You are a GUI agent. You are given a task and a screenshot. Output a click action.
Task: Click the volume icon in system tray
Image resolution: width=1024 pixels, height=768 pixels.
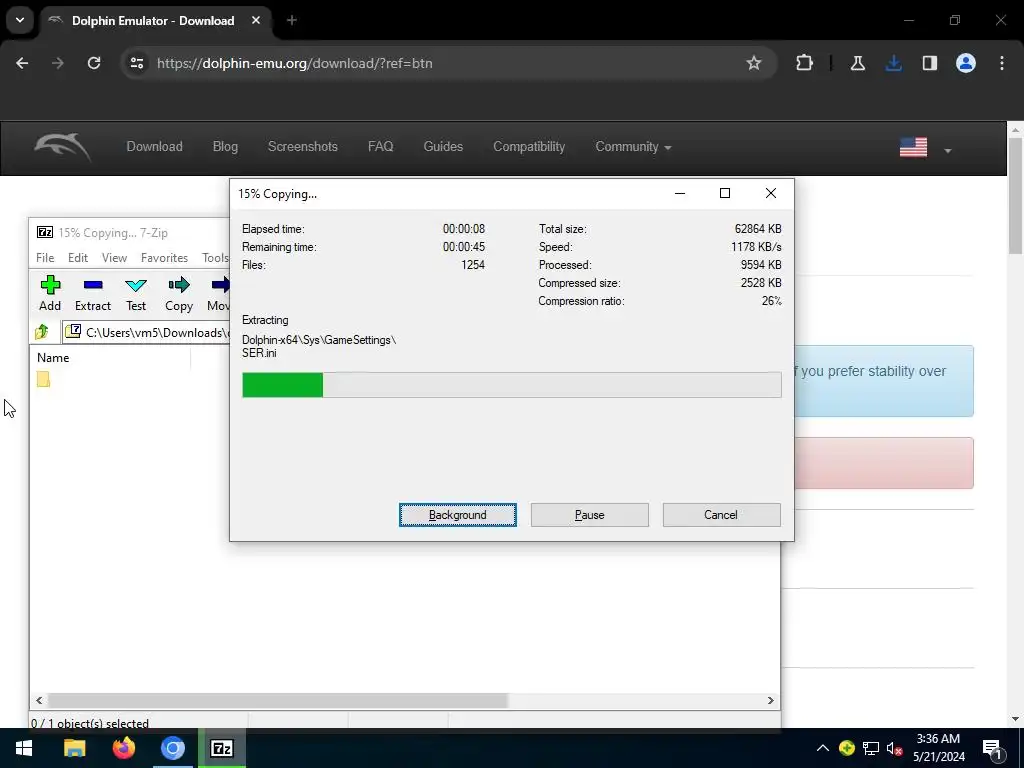pos(894,748)
